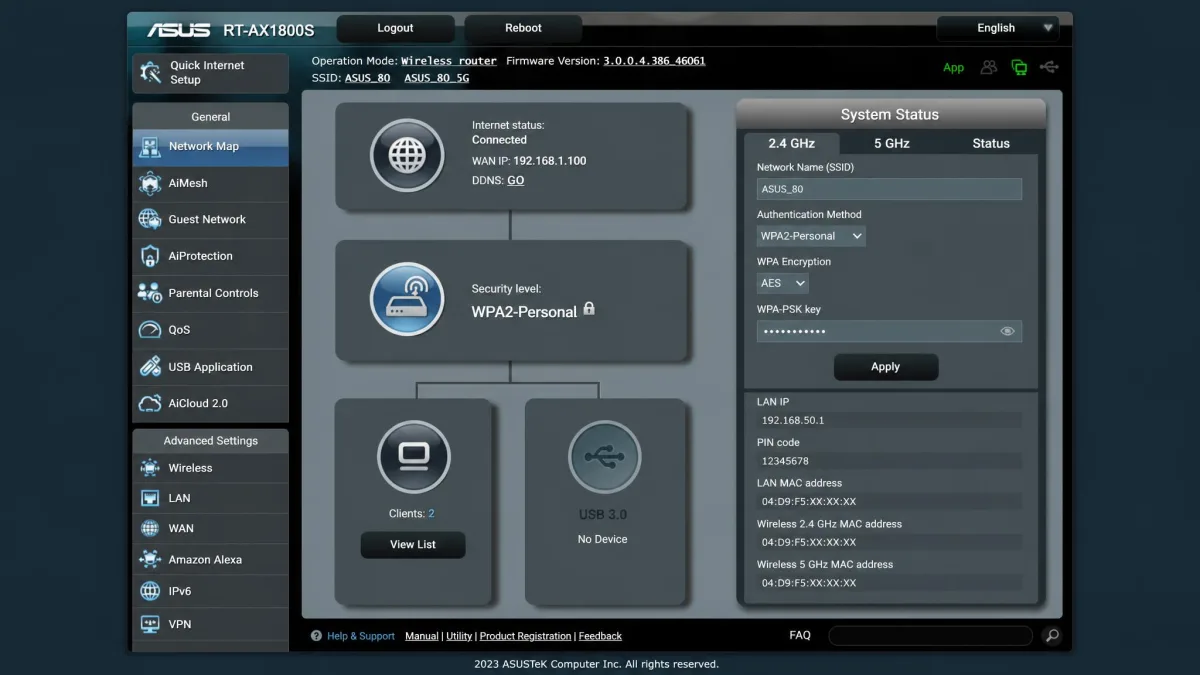Click the Parental Controls people icon

tap(150, 293)
